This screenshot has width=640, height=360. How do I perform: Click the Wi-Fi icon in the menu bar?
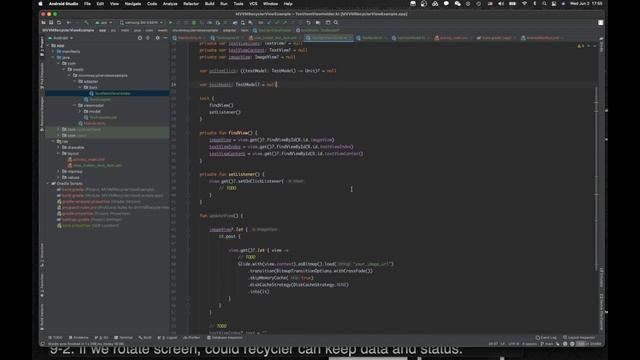coord(524,4)
